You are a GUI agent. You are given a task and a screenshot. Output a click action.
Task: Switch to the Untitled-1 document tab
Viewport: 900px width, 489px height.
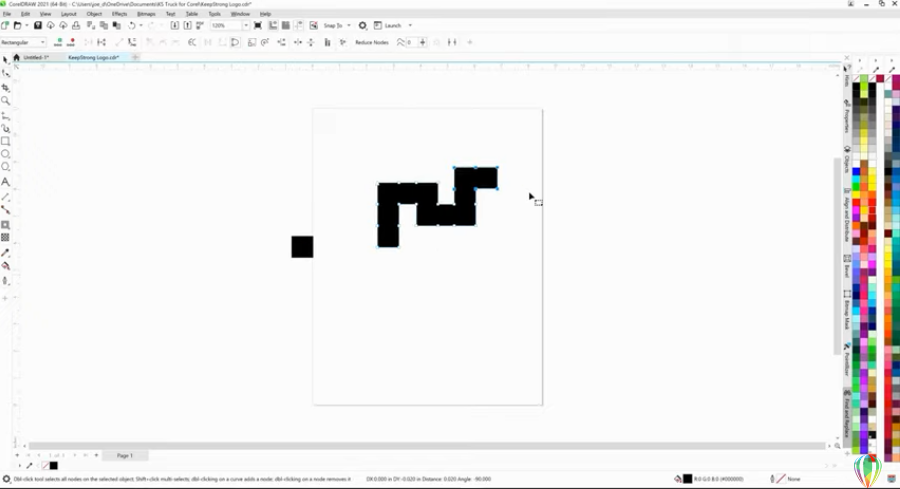(36, 57)
